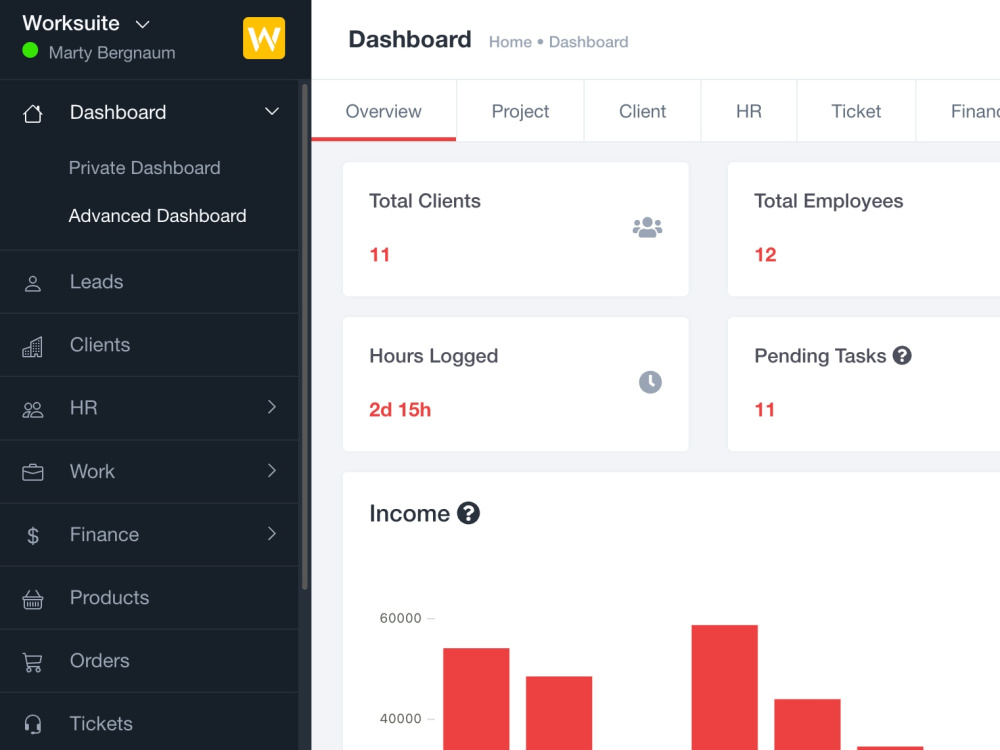Go to Products in the sidebar

(149, 598)
